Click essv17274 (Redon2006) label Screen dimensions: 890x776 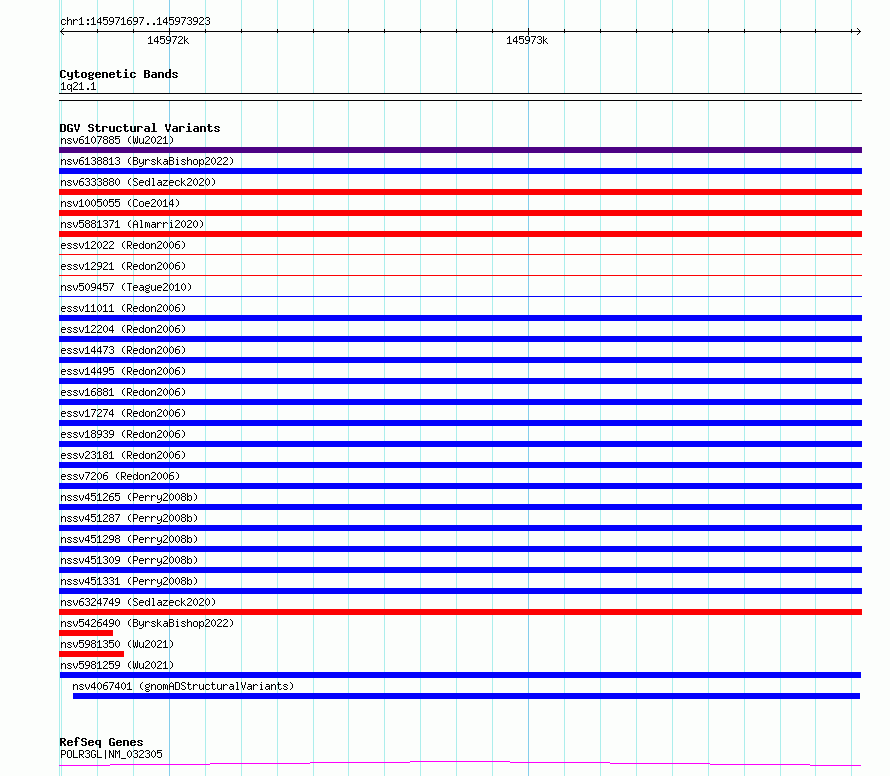point(123,413)
